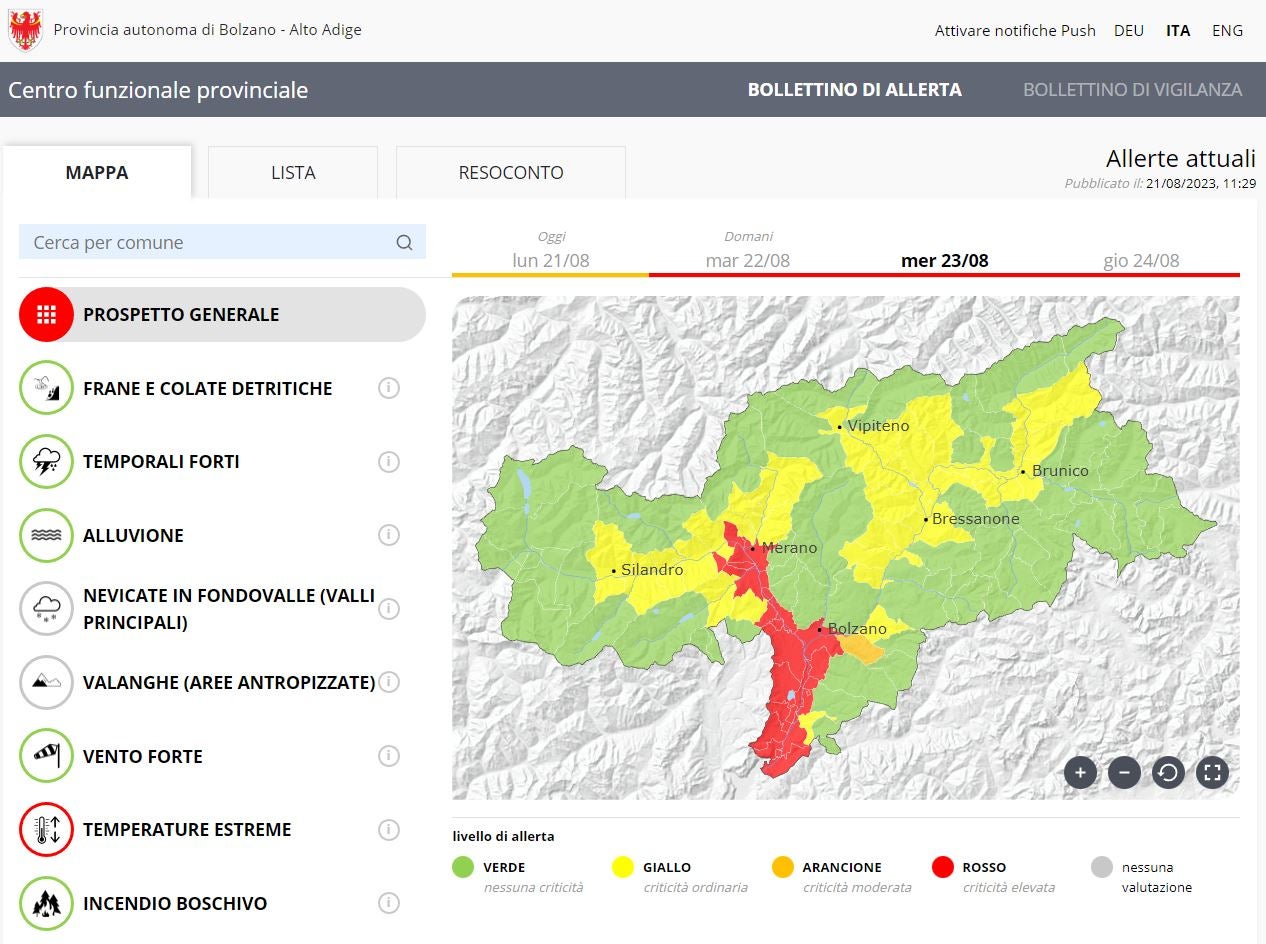The height and width of the screenshot is (944, 1266).
Task: Select forecast day gio 24/08
Action: click(1141, 261)
